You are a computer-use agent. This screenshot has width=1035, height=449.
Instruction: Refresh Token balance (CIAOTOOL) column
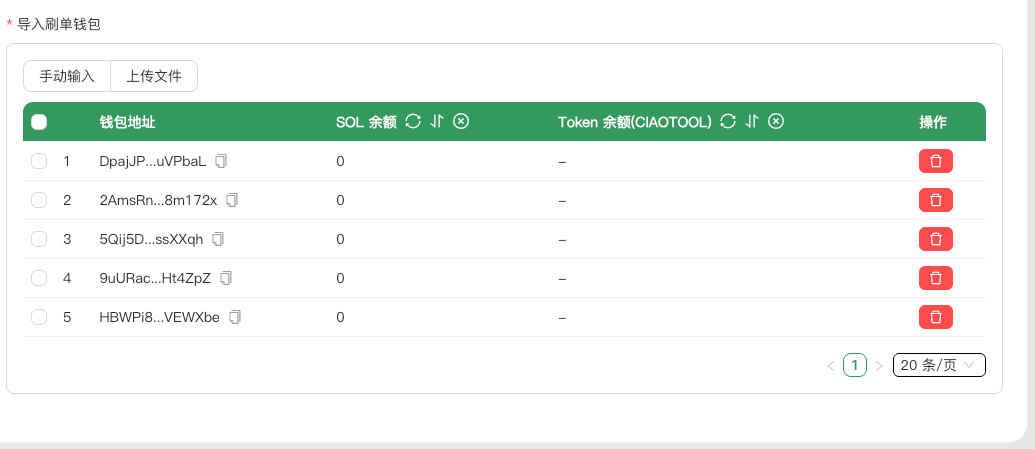click(x=728, y=121)
